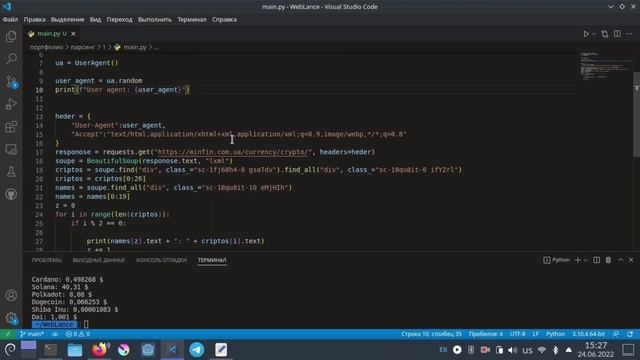
Task: Open the Выполнить menu
Action: pyautogui.click(x=155, y=19)
